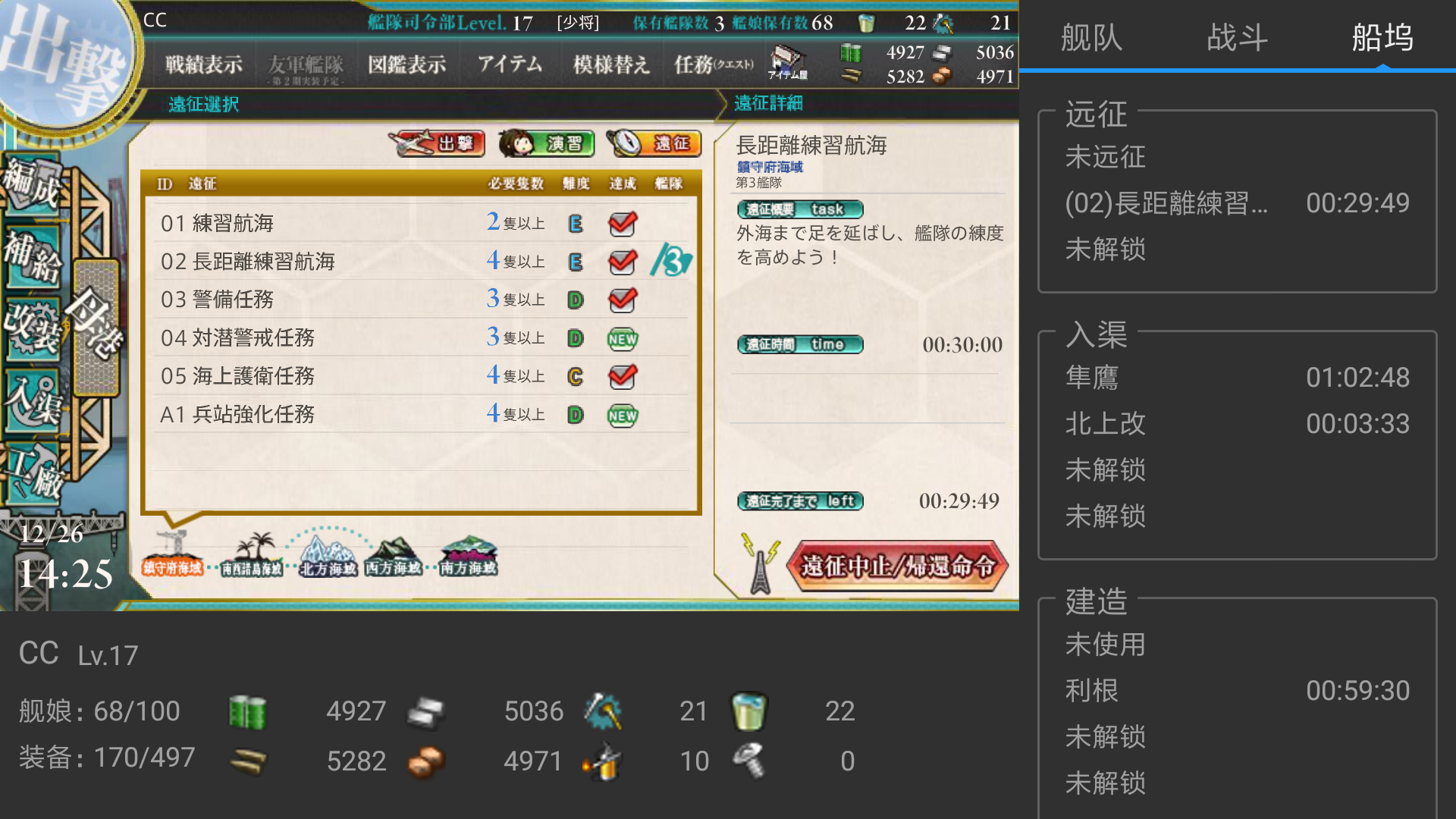Open the アイテム屋 item shop icon
The width and height of the screenshot is (1456, 819).
pyautogui.click(x=788, y=62)
